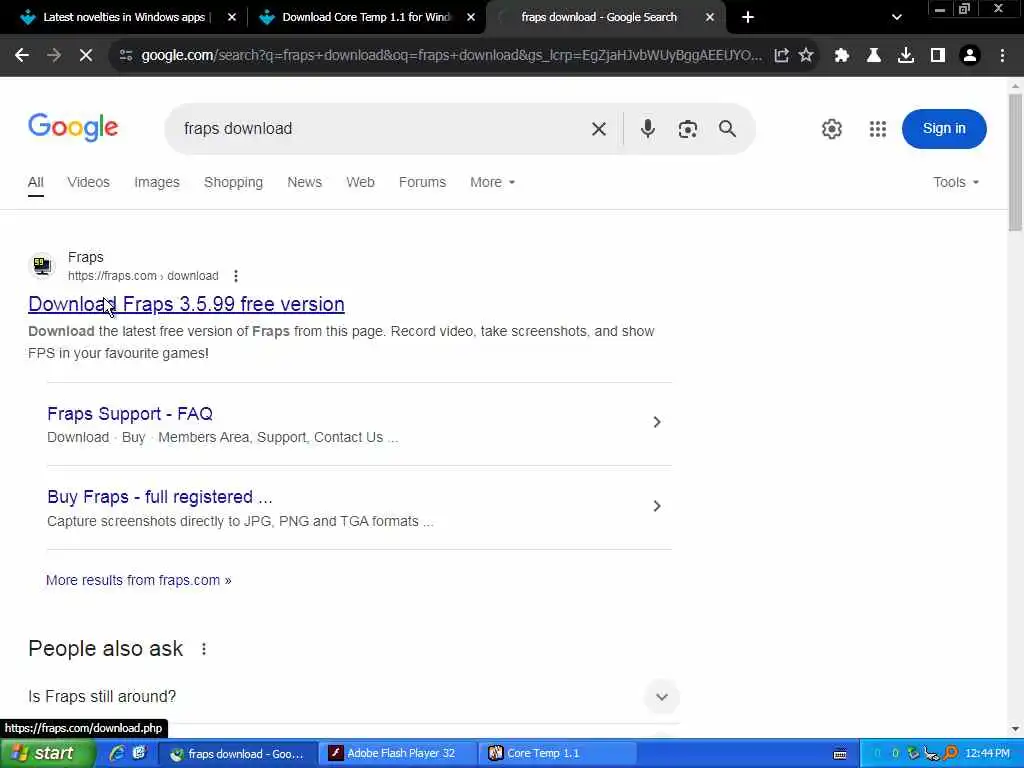This screenshot has height=768, width=1024.
Task: Toggle the side panel icon
Action: coord(938,56)
